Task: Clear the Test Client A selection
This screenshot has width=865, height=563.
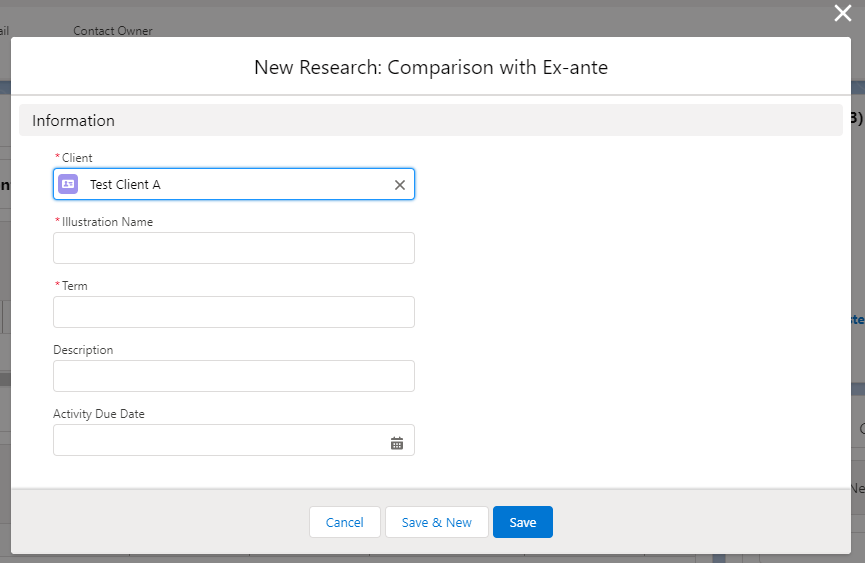Action: 400,185
